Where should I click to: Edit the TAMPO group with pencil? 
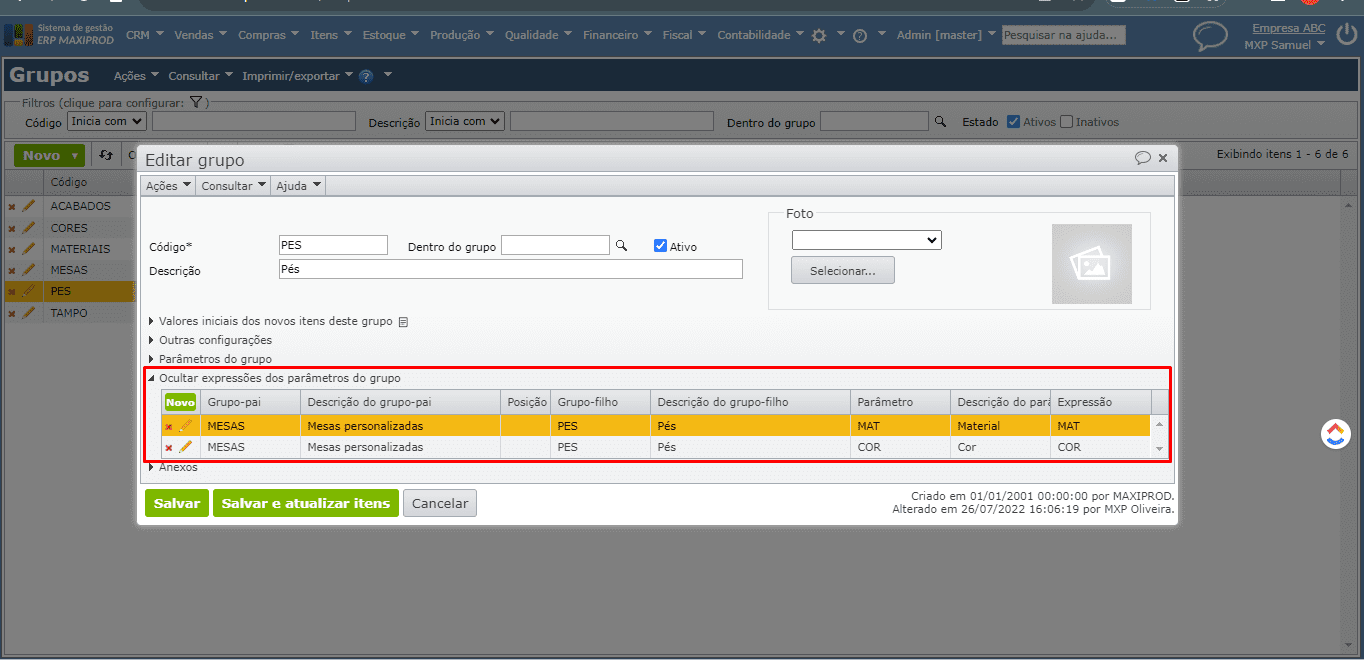click(28, 313)
